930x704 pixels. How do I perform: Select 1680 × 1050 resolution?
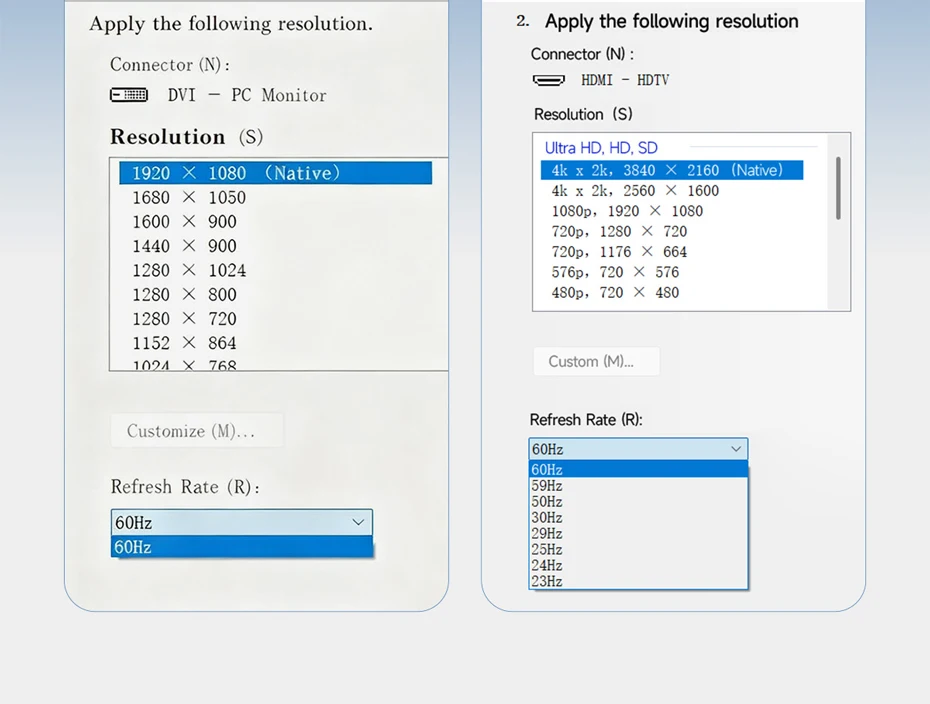coord(189,197)
